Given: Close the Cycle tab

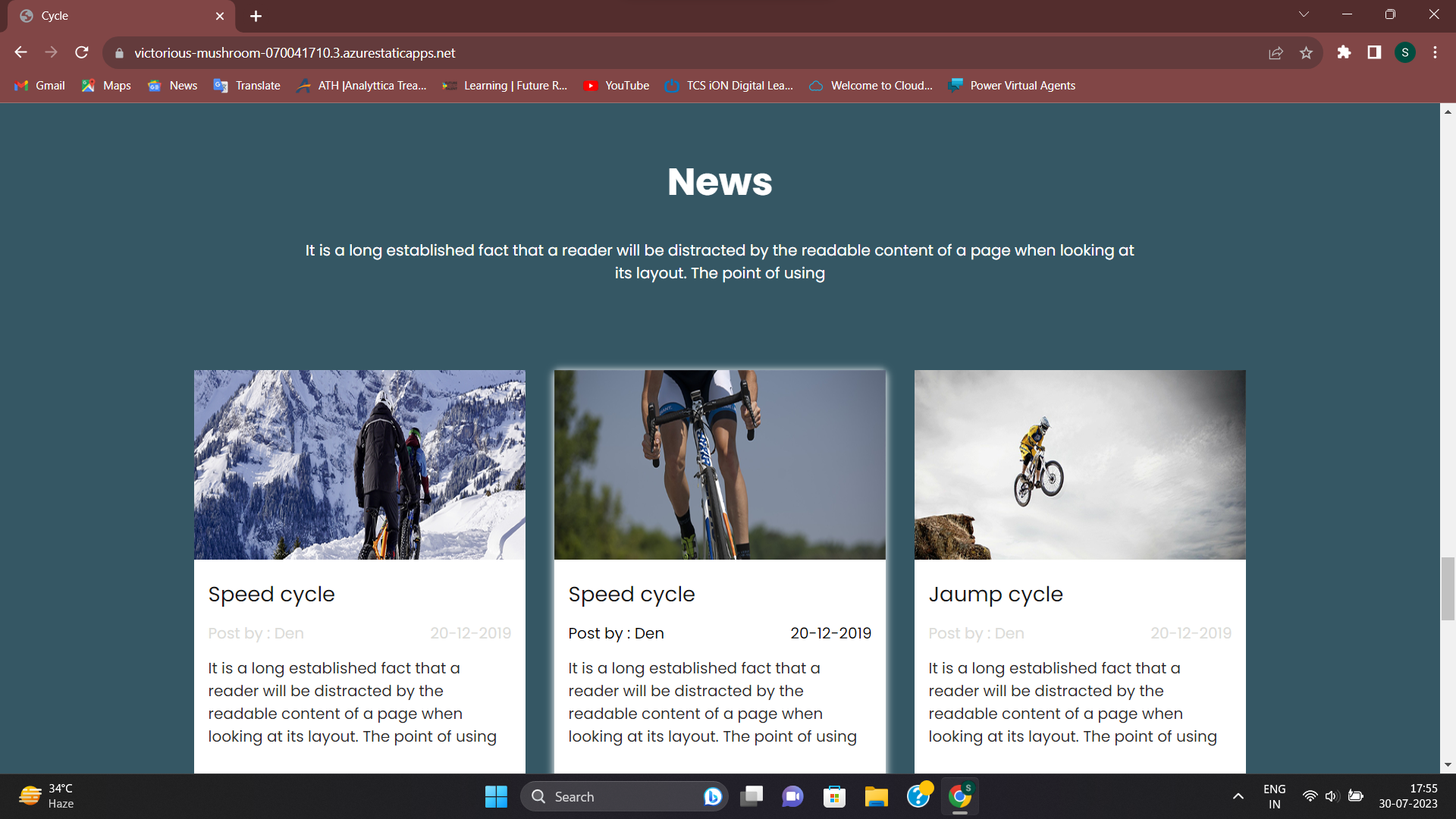Looking at the screenshot, I should point(220,16).
